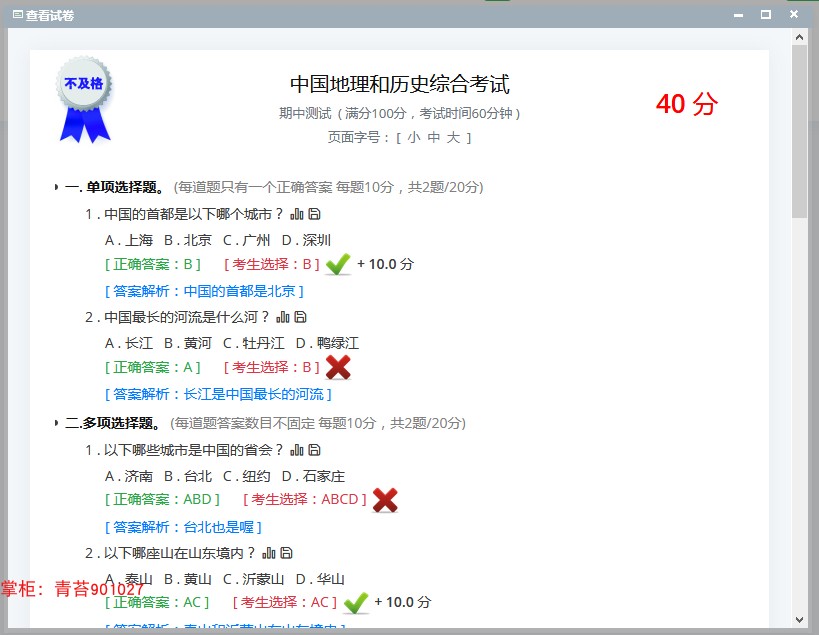Click the red 40 分 score
Image resolution: width=819 pixels, height=635 pixels.
click(687, 104)
